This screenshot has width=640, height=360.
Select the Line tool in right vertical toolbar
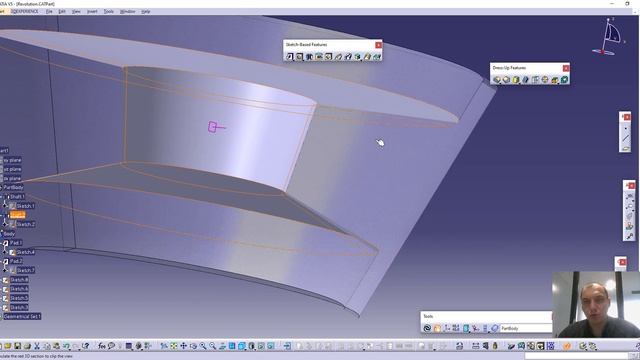click(x=626, y=138)
